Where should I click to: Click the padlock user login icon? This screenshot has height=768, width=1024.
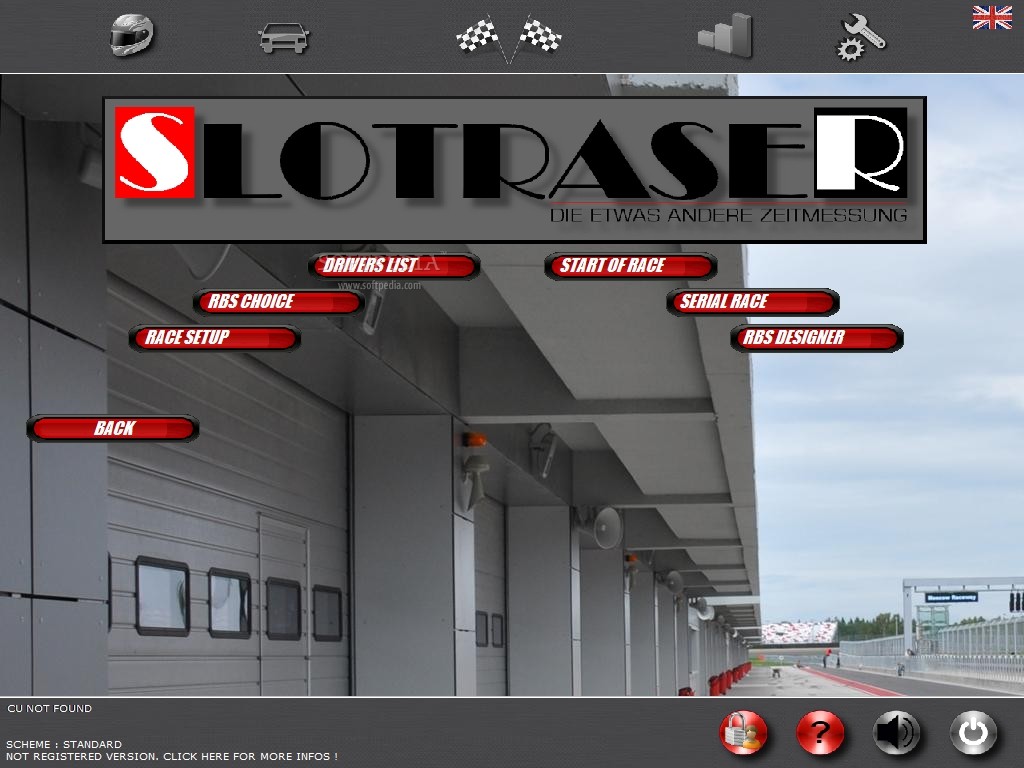(743, 733)
